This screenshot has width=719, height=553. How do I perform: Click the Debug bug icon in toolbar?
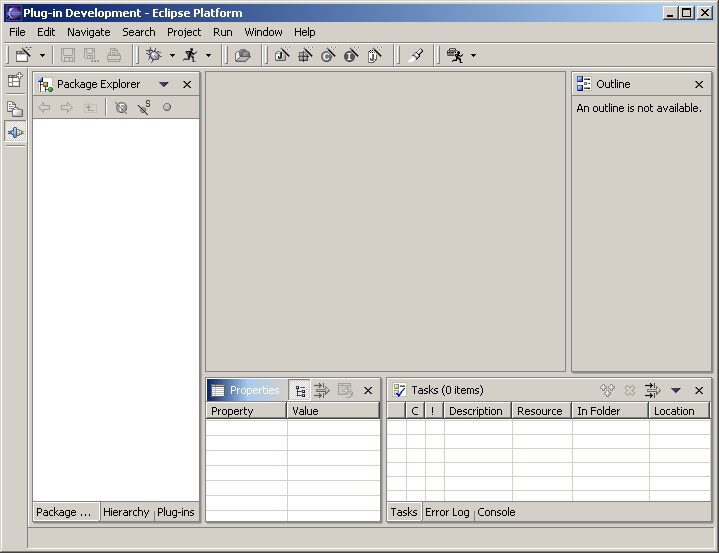[154, 56]
